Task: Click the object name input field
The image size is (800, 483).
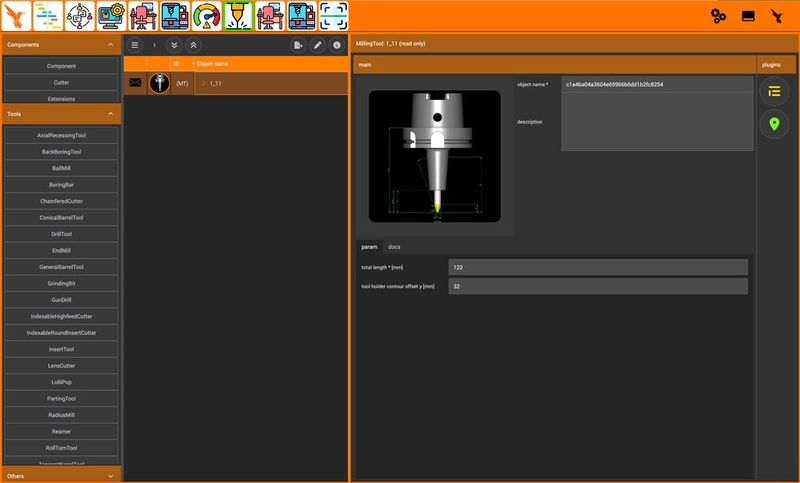Action: 657,84
